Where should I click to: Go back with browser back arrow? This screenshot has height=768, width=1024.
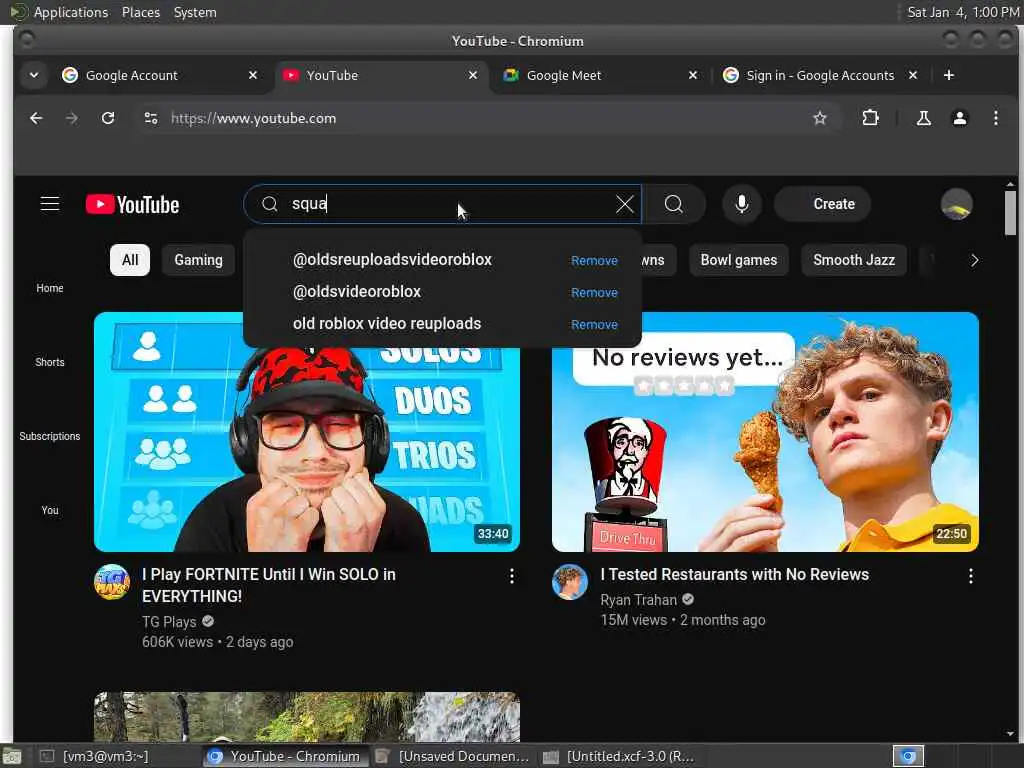click(x=36, y=118)
